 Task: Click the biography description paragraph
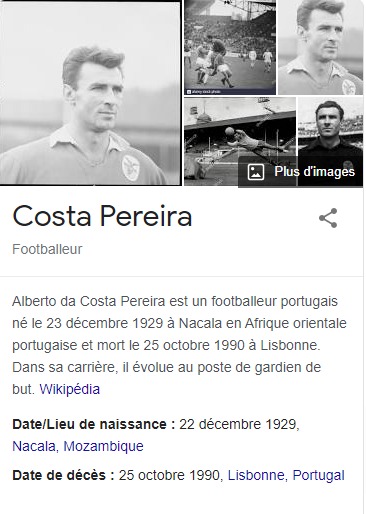click(179, 345)
